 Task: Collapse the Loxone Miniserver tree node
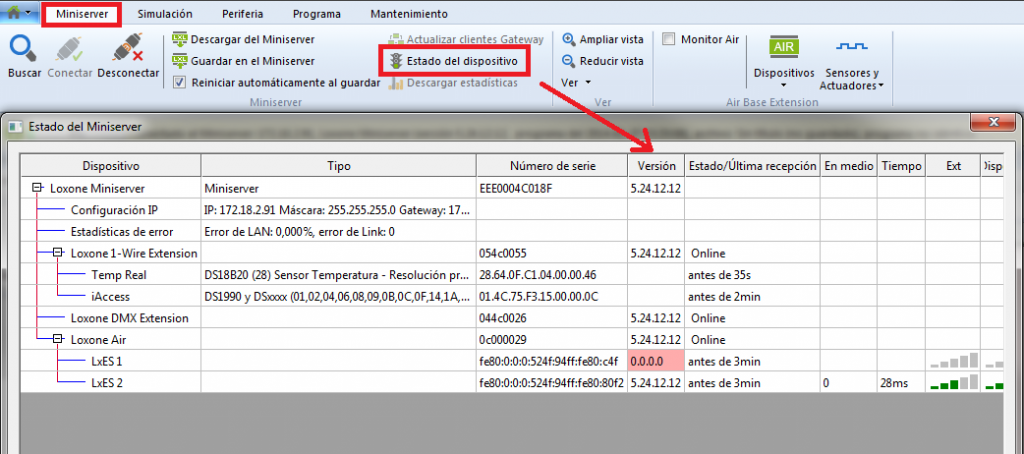37,187
